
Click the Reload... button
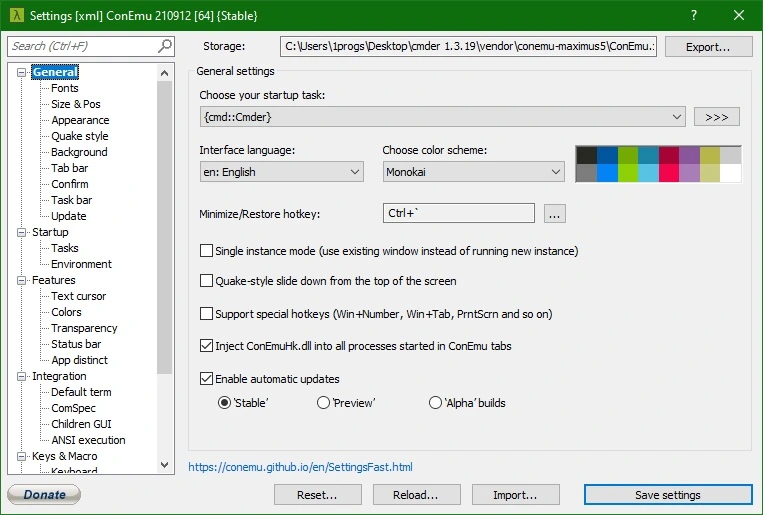416,495
